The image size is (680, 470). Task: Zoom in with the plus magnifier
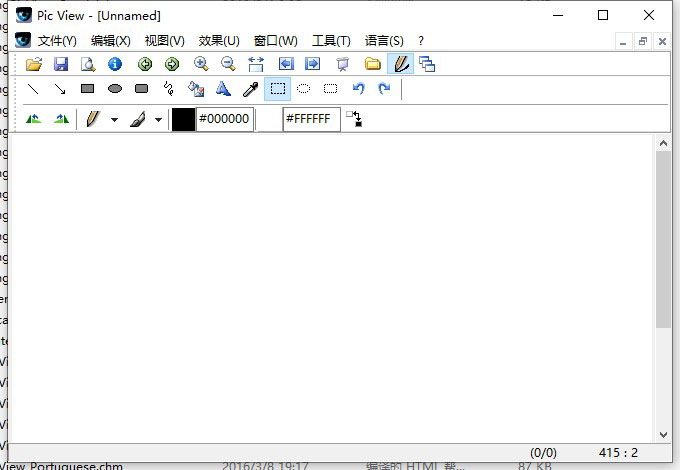coord(201,64)
